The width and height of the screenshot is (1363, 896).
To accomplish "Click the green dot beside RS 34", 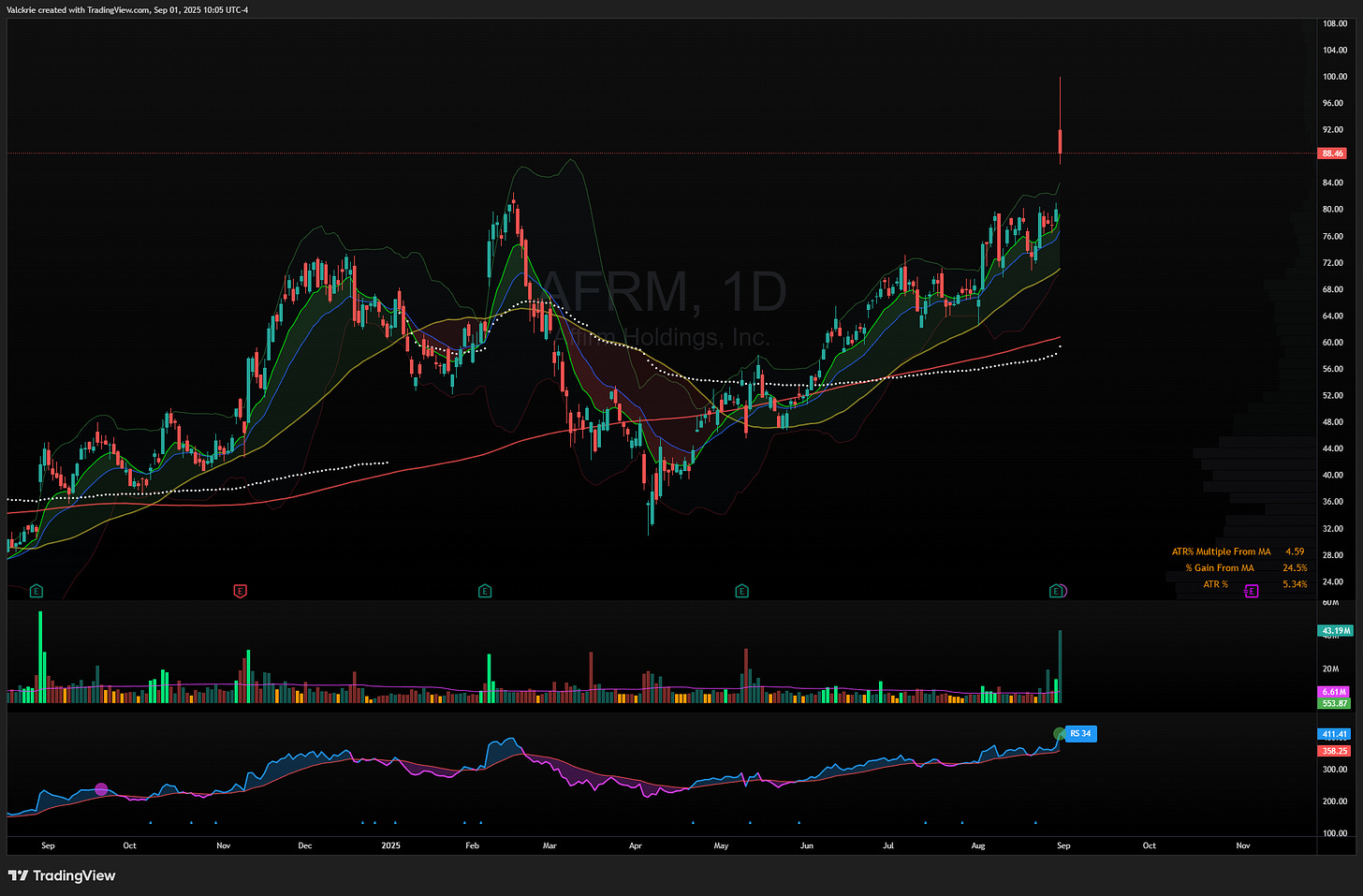I will [x=1059, y=734].
